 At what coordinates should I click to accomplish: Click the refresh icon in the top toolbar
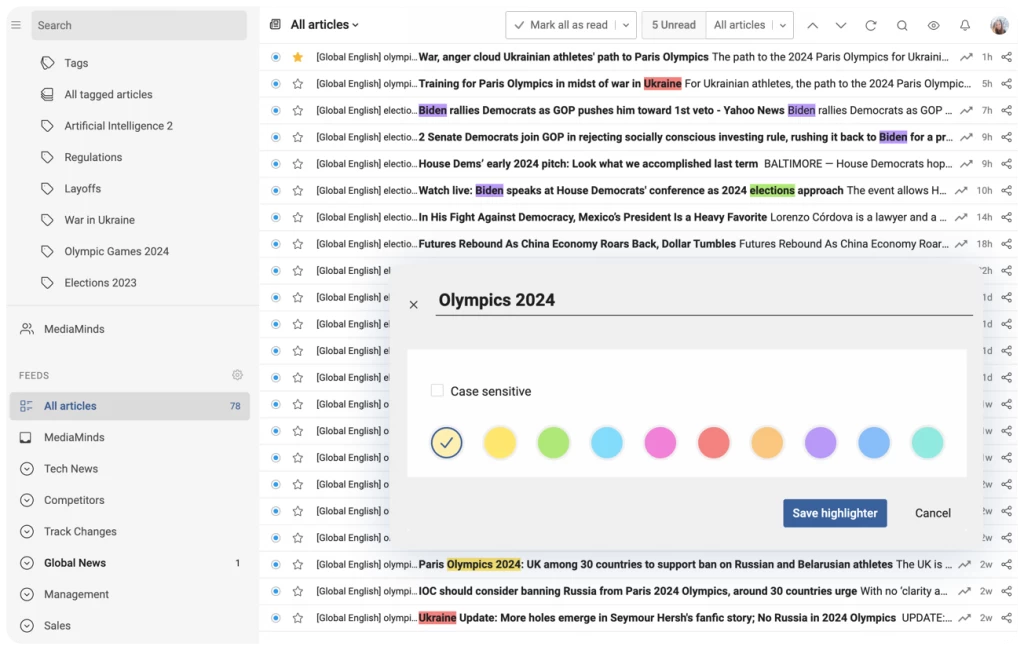pos(871,25)
